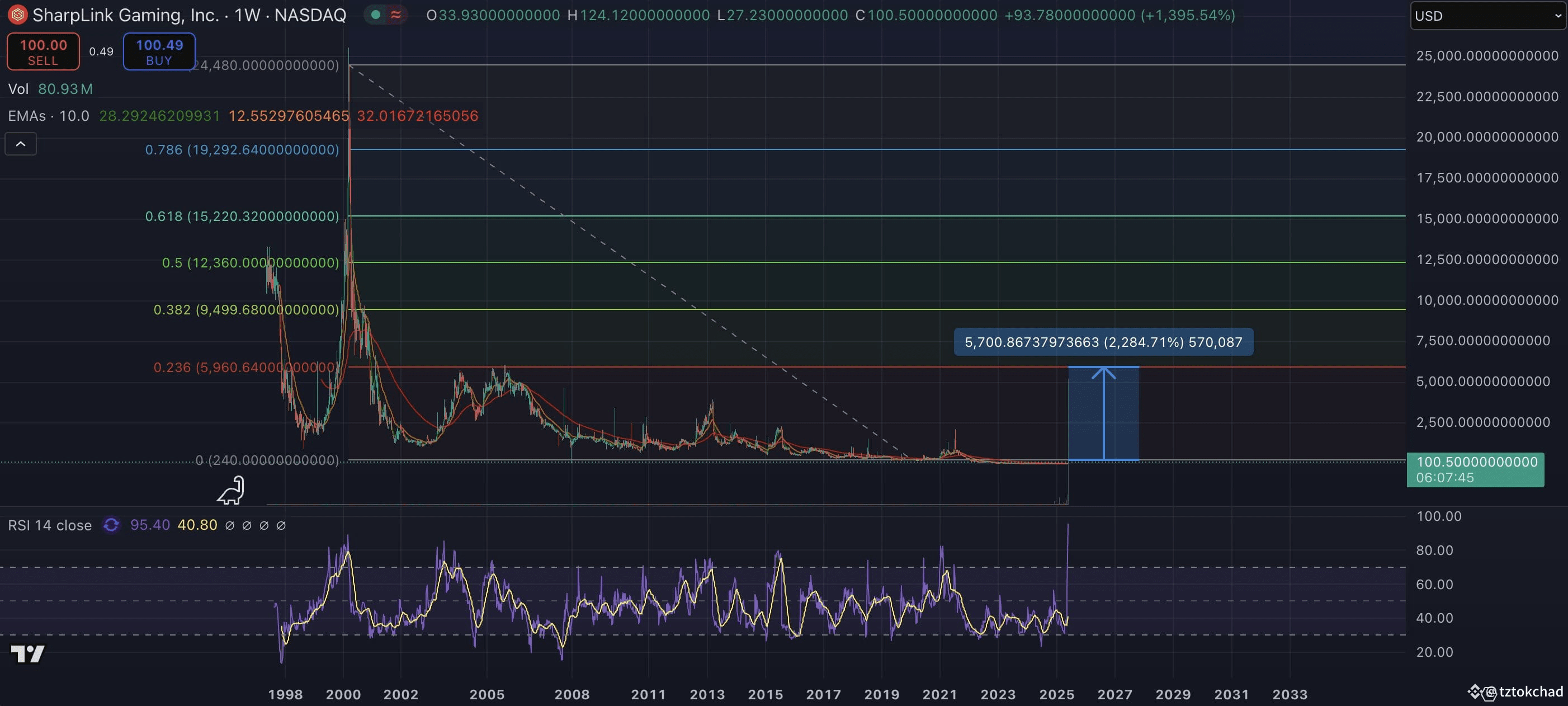The image size is (1568, 706).
Task: Click 2005 on the time axis
Action: coord(487,694)
